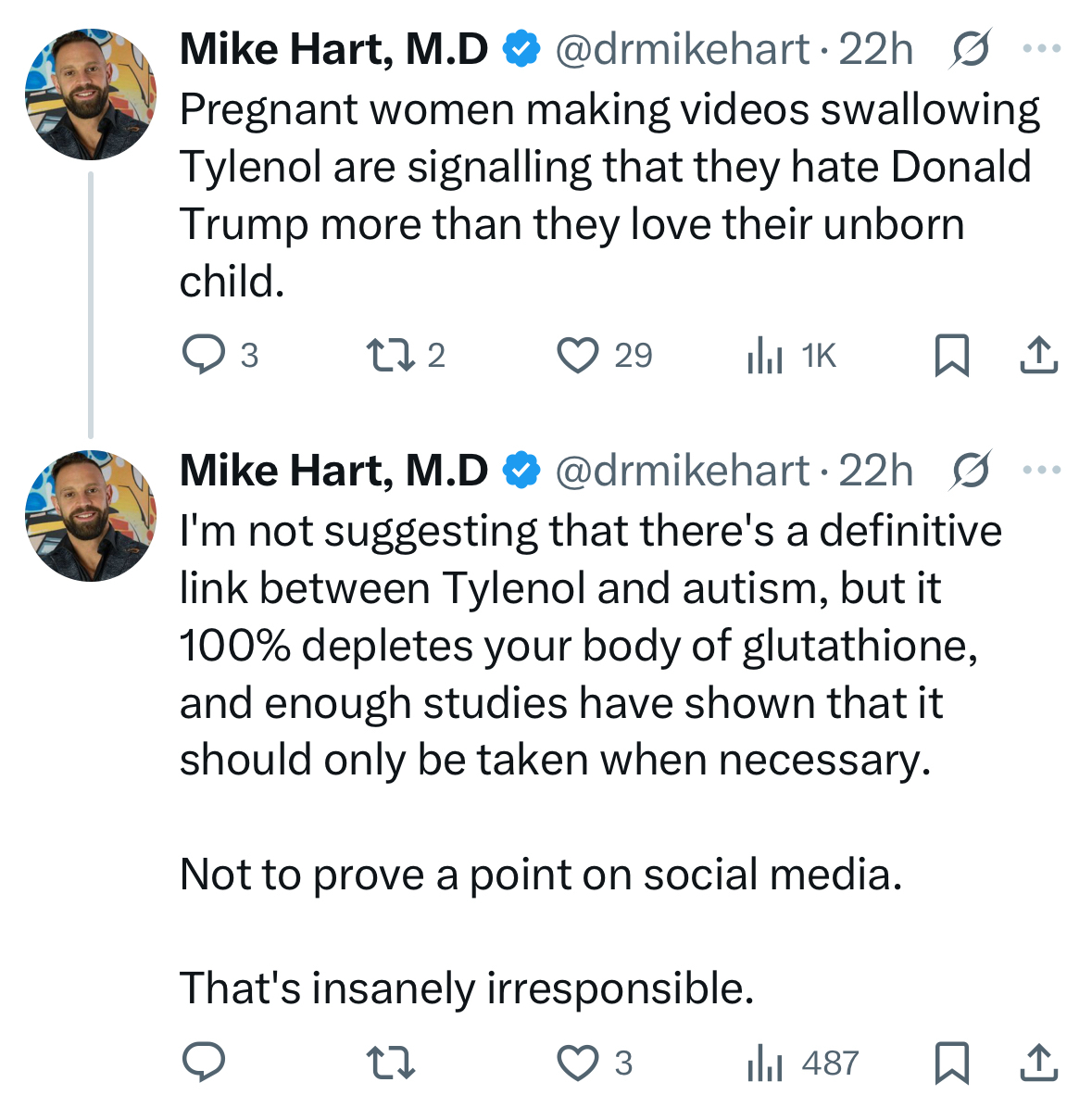
Task: Open Mike Hart's profile picture on first tweet
Action: [91, 94]
